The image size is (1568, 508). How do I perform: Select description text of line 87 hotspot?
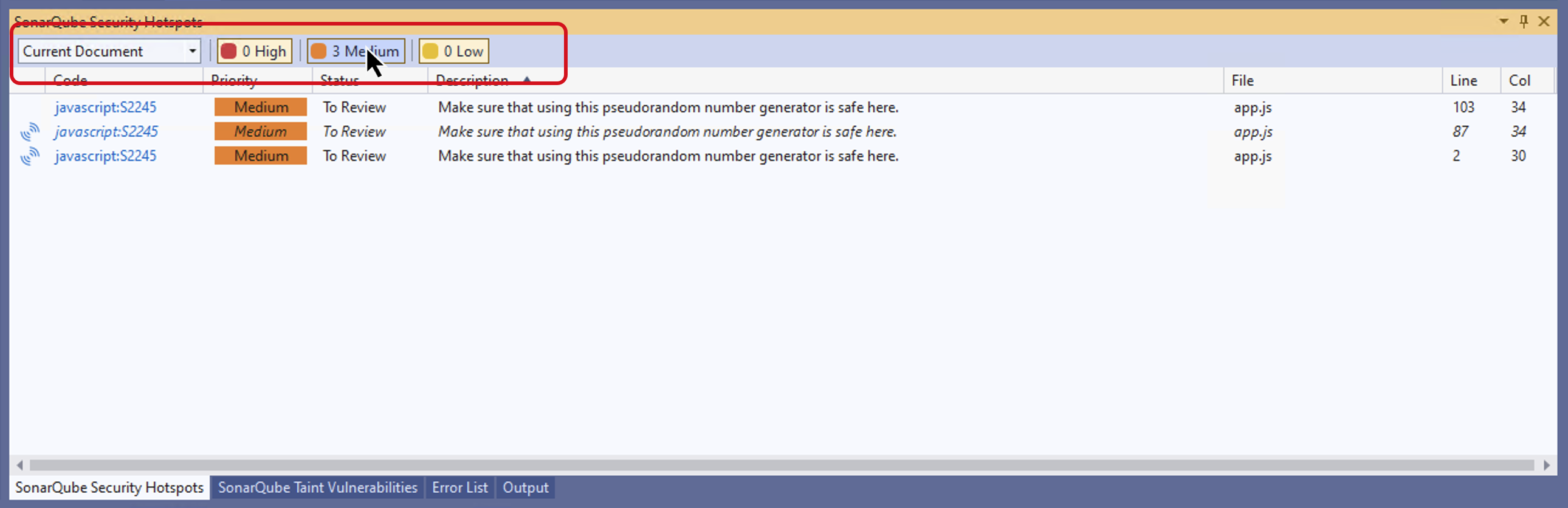667,131
